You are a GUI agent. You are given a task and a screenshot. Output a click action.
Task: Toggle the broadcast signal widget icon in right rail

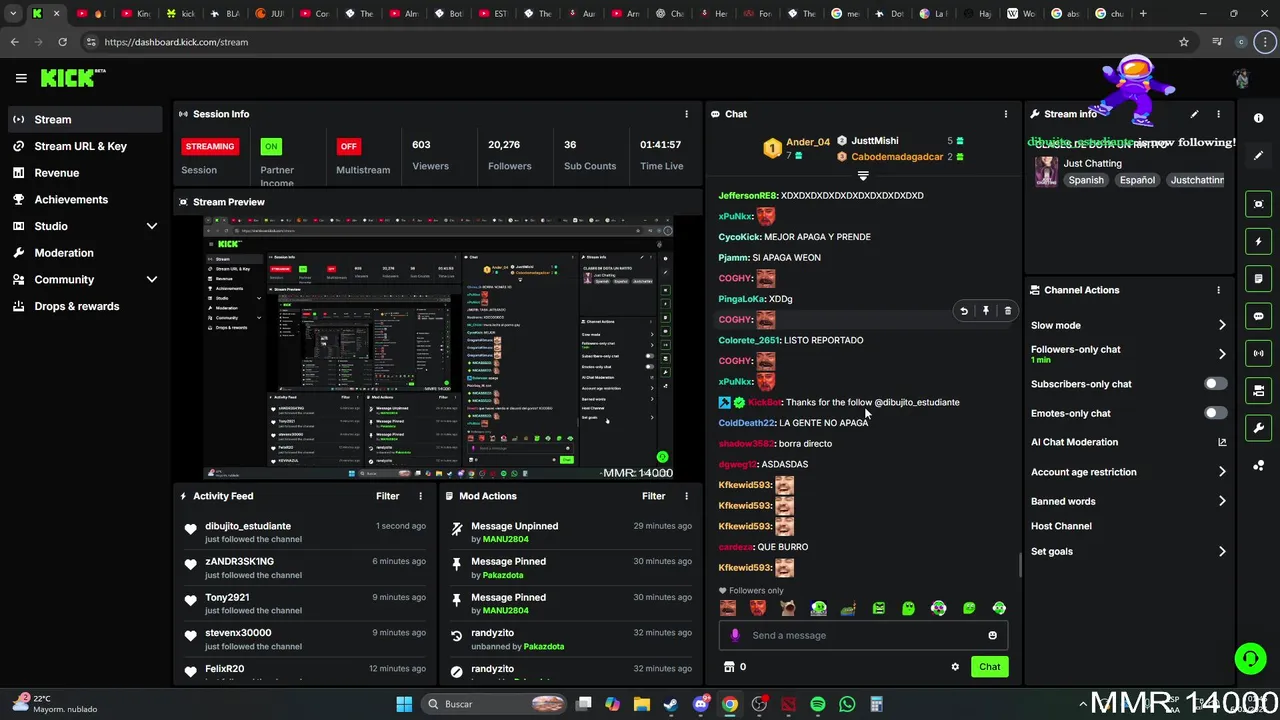pos(1259,353)
